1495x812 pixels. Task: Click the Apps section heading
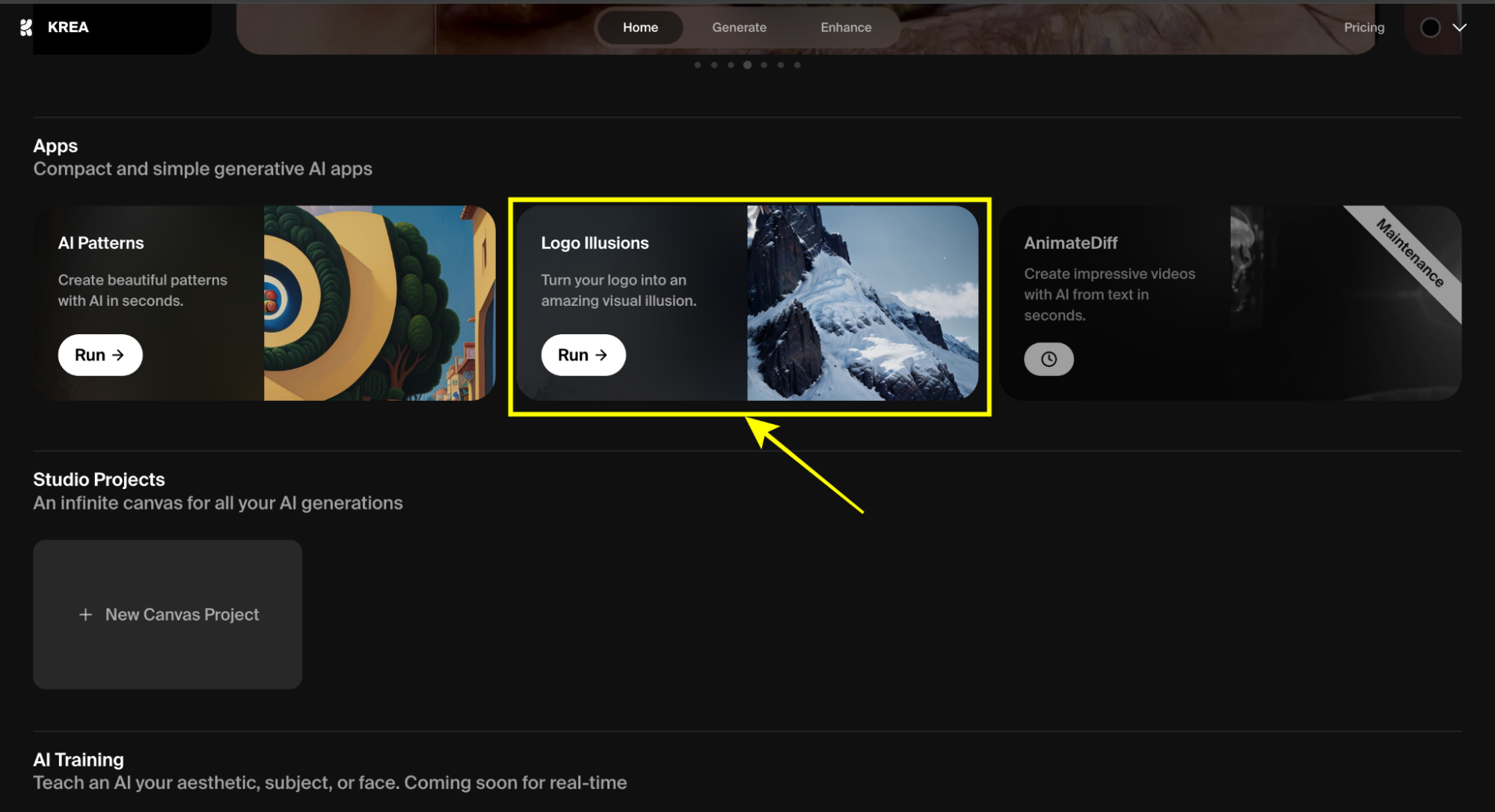tap(55, 146)
